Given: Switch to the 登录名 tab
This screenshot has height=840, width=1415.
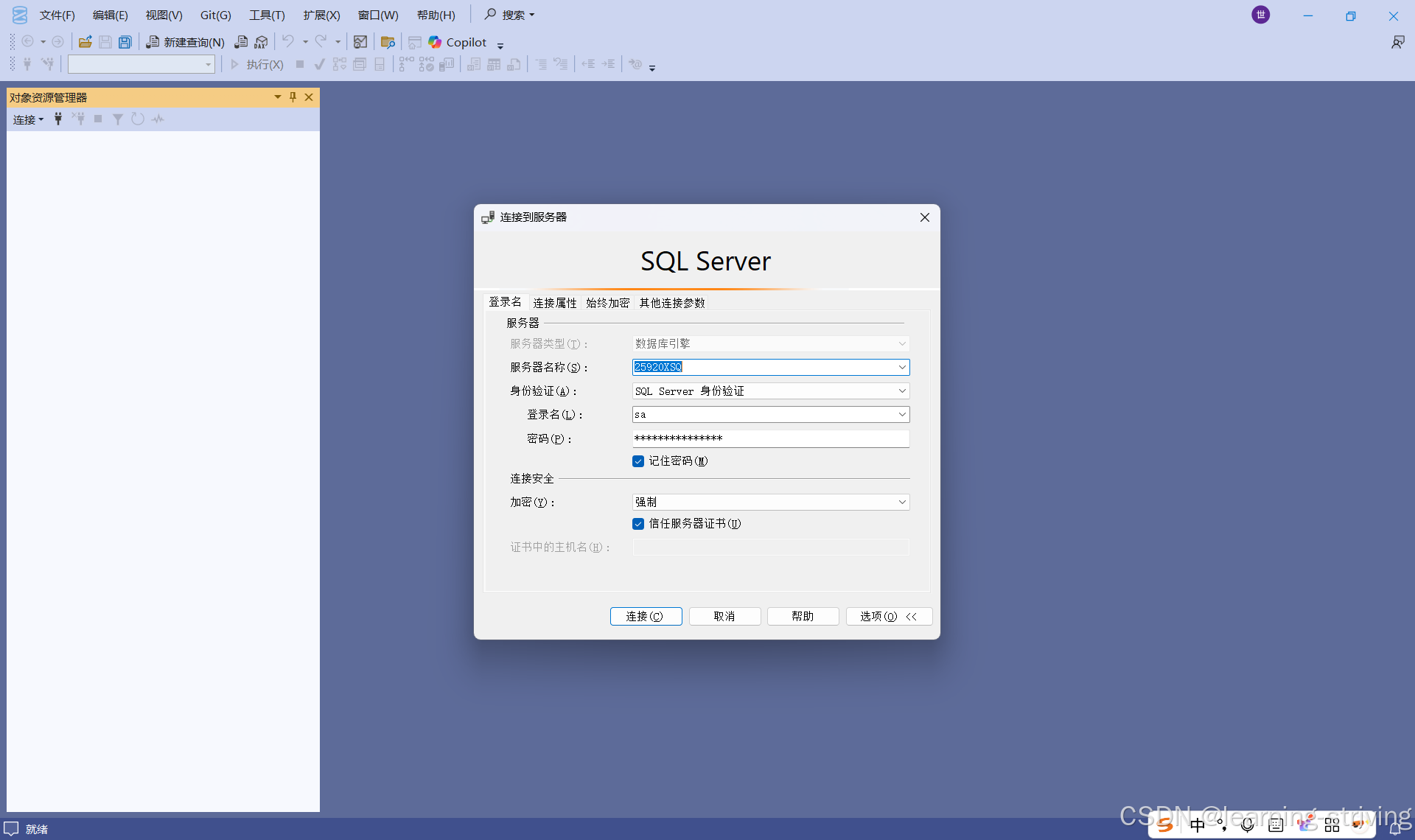Looking at the screenshot, I should [505, 302].
